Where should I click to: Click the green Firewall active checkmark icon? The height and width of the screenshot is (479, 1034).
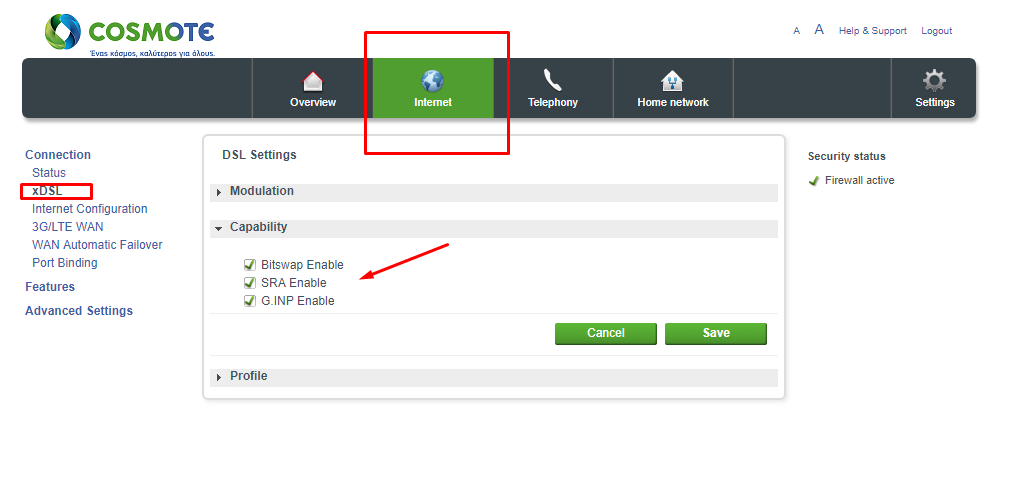pos(814,181)
